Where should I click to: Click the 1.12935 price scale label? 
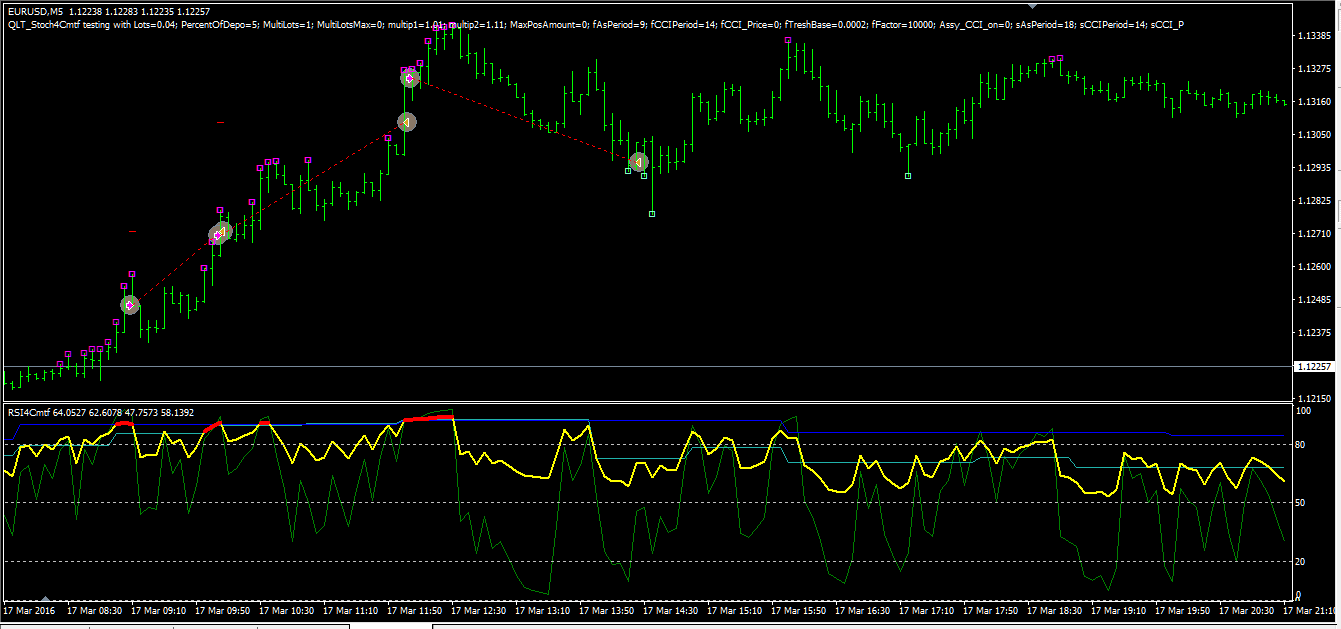tap(1313, 168)
